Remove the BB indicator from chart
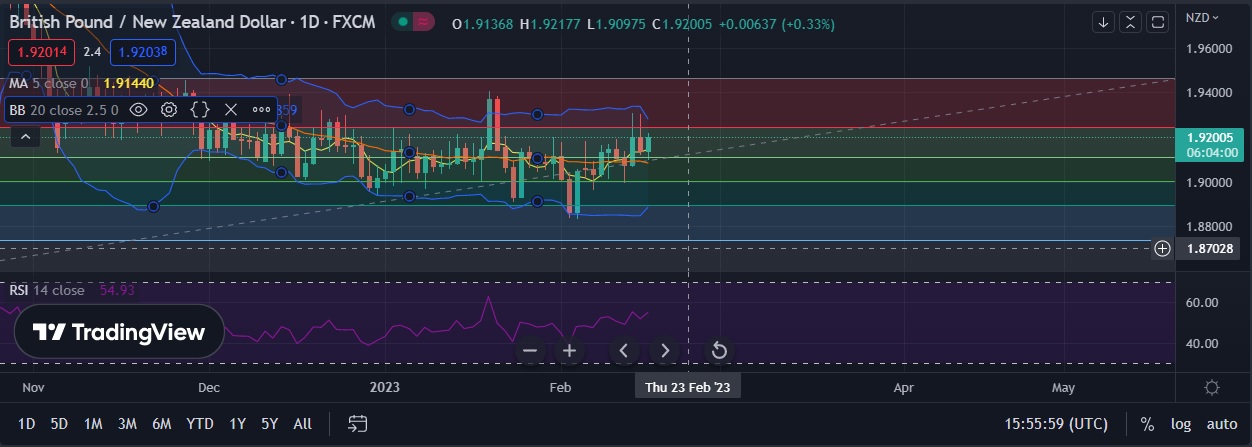 [231, 110]
